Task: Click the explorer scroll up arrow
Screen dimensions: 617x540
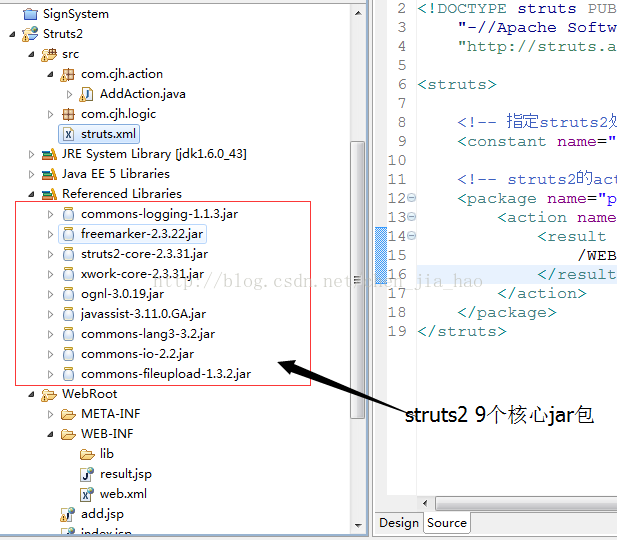Action: [358, 13]
